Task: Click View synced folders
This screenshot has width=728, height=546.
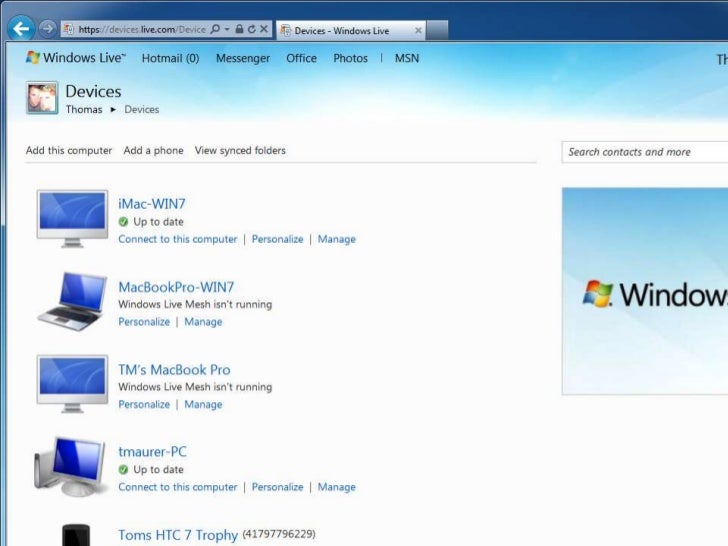Action: [x=240, y=150]
